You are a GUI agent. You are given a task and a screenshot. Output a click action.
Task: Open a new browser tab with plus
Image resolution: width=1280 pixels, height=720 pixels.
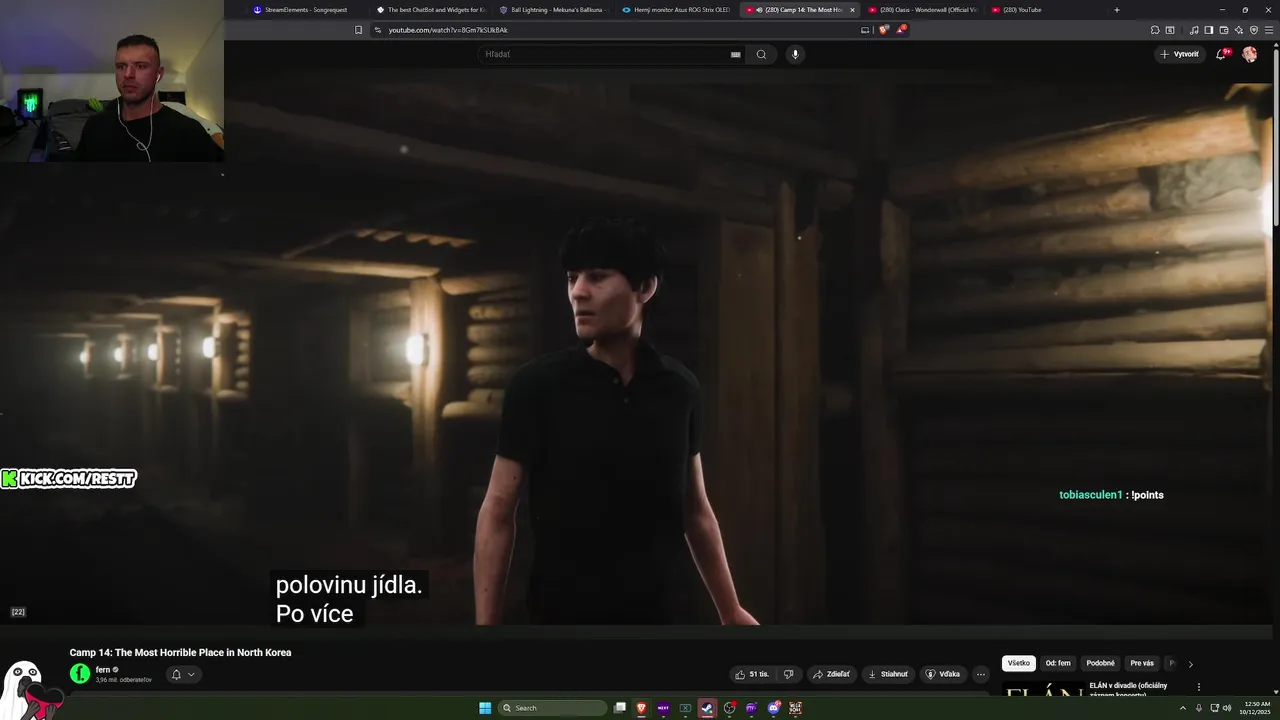[1117, 10]
